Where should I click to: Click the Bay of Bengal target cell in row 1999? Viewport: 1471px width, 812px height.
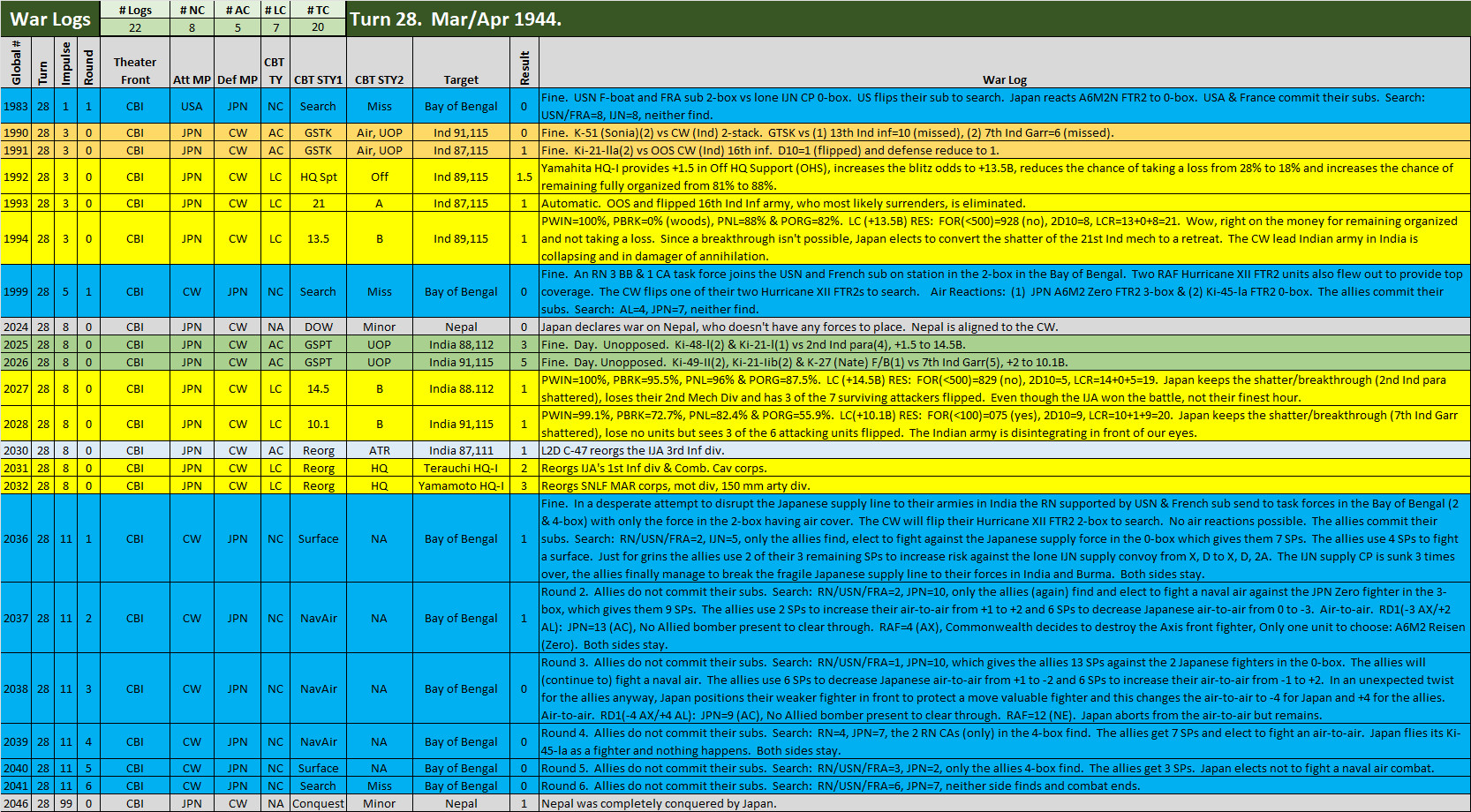coord(461,291)
